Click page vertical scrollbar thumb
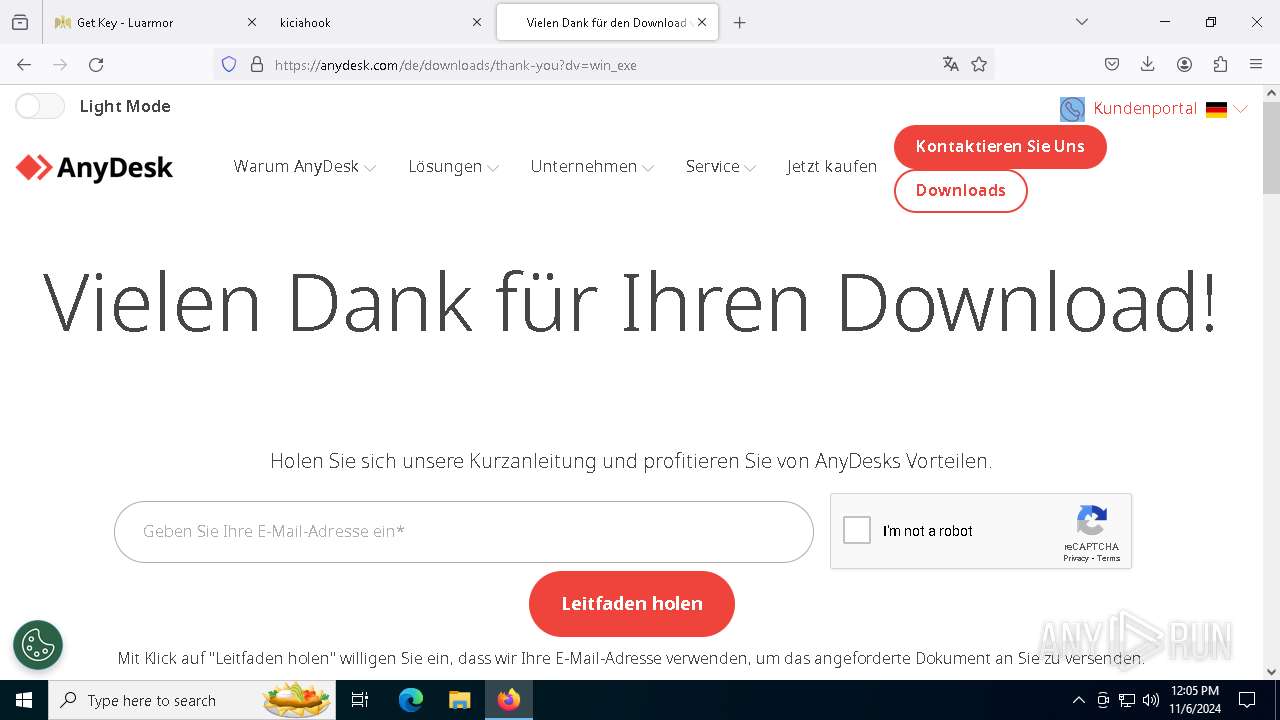1280x720 pixels. coord(1271,148)
